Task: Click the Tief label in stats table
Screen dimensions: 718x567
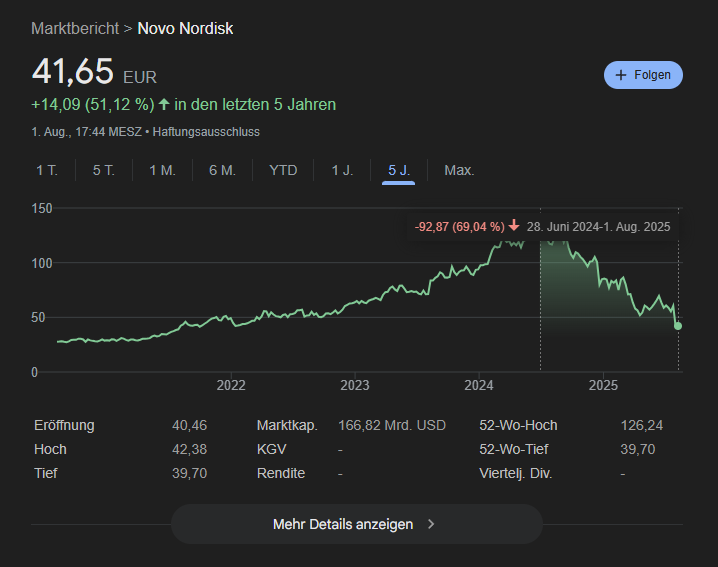Action: click(x=46, y=473)
